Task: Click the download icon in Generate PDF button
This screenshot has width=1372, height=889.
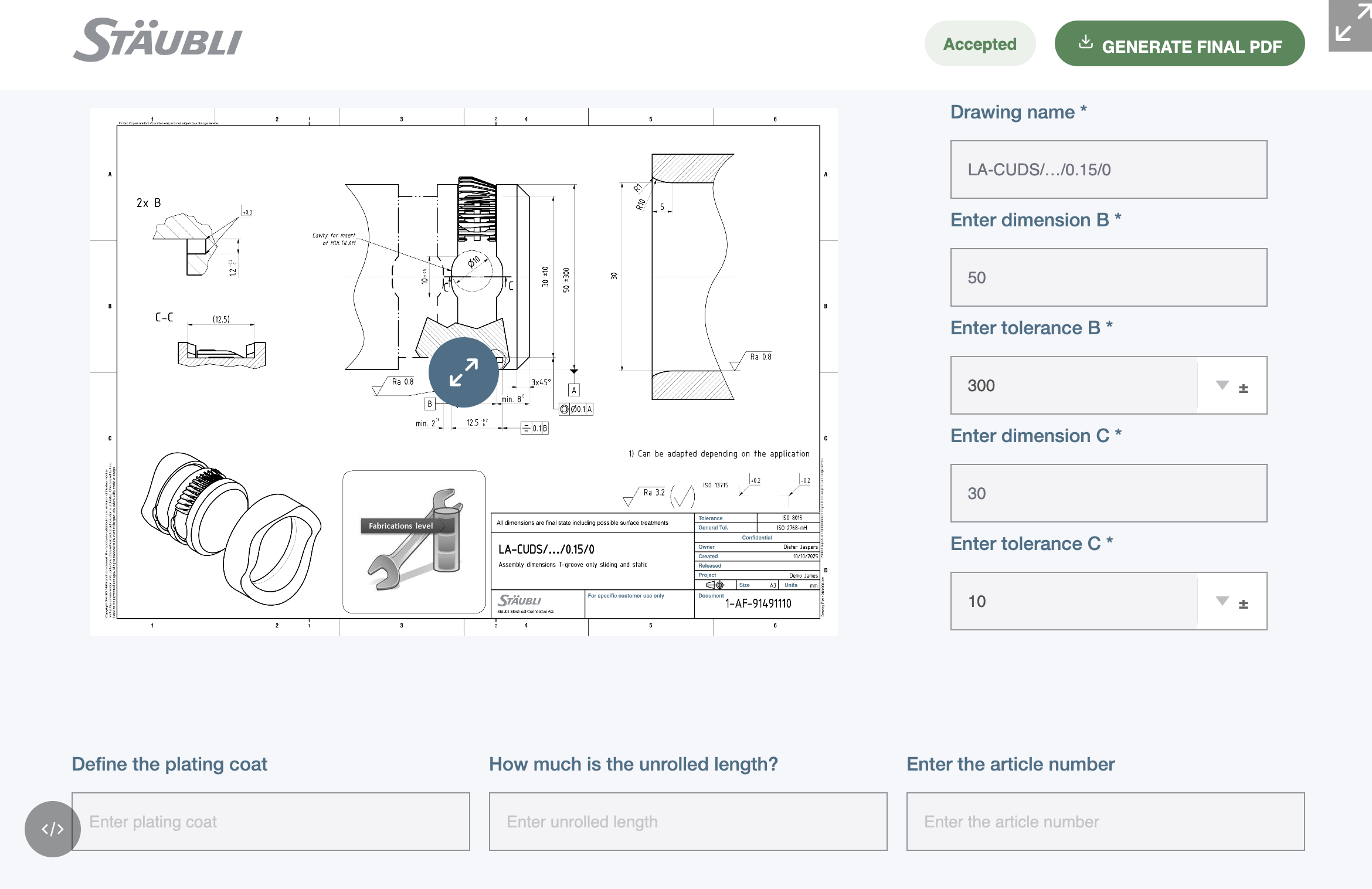Action: pos(1086,42)
